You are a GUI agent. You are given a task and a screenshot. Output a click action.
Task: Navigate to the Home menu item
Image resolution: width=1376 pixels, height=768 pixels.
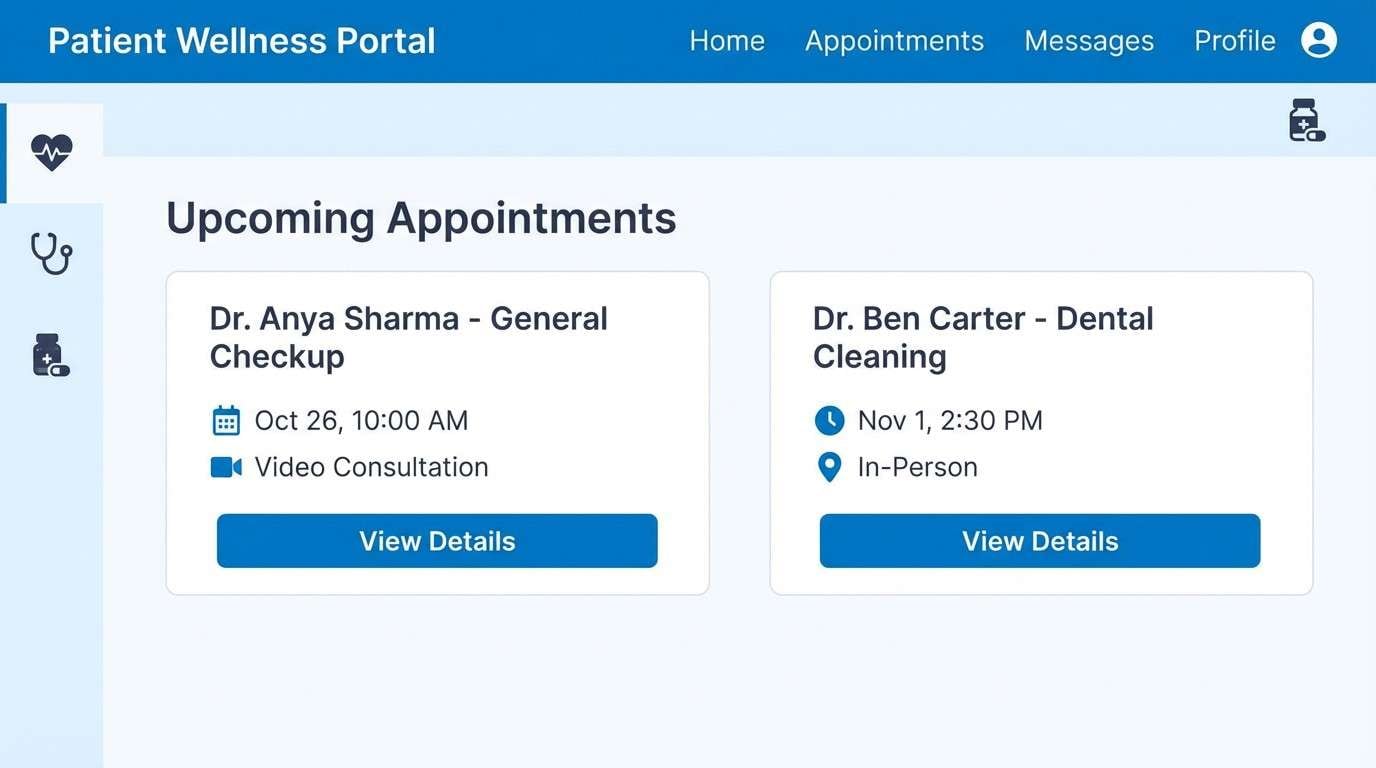[727, 41]
